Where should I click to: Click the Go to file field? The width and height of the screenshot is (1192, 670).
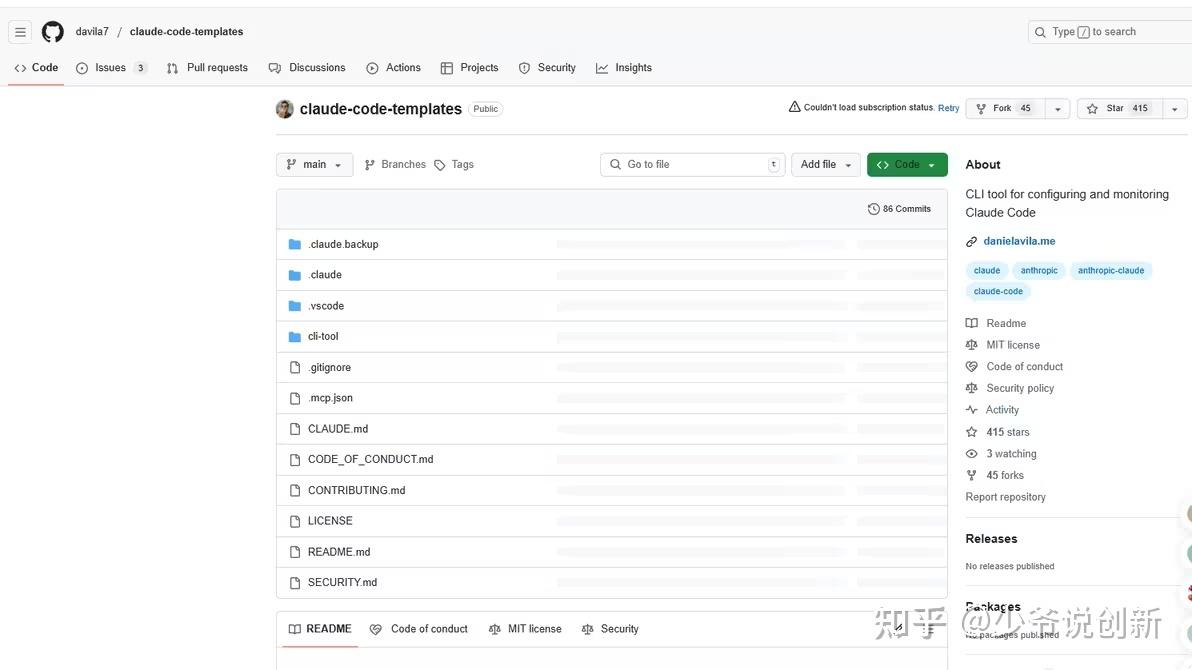[692, 164]
